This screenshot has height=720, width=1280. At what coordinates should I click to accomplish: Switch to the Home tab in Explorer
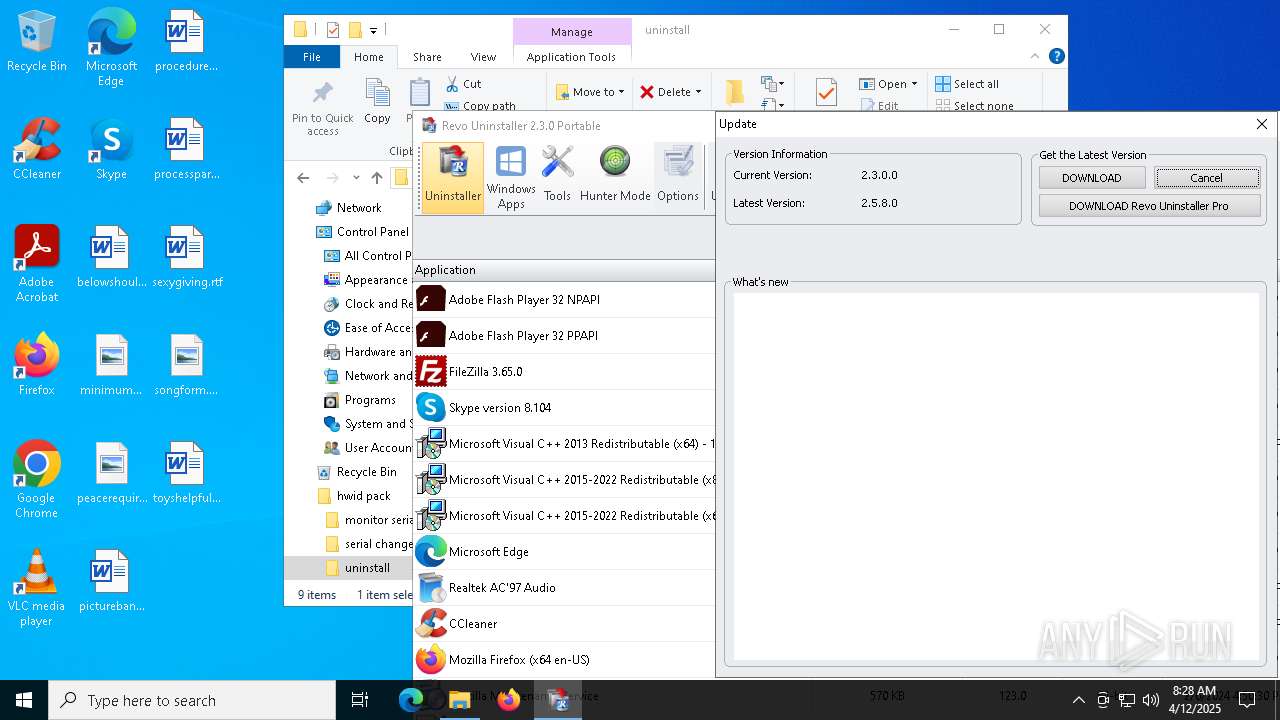pos(369,57)
